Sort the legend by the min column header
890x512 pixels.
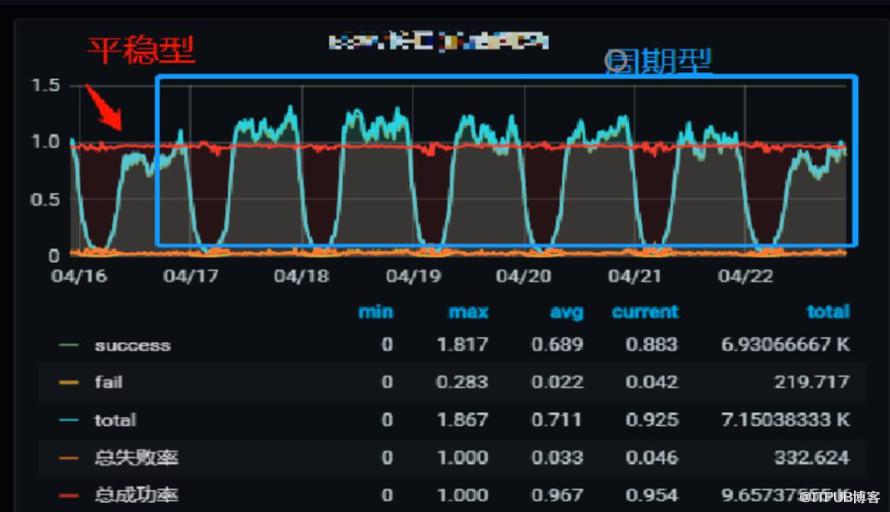[x=376, y=312]
